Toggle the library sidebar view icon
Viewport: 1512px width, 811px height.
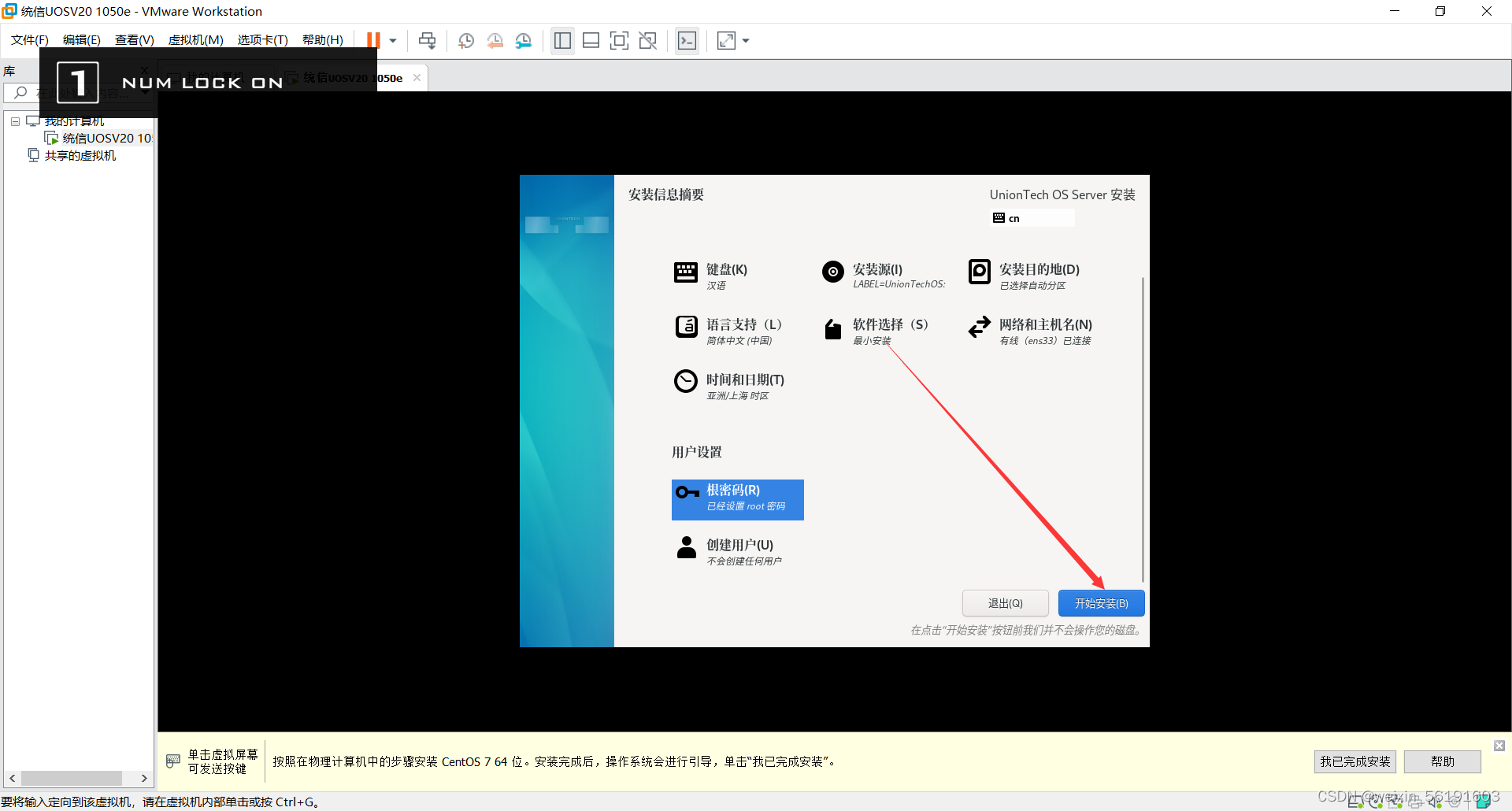(562, 40)
